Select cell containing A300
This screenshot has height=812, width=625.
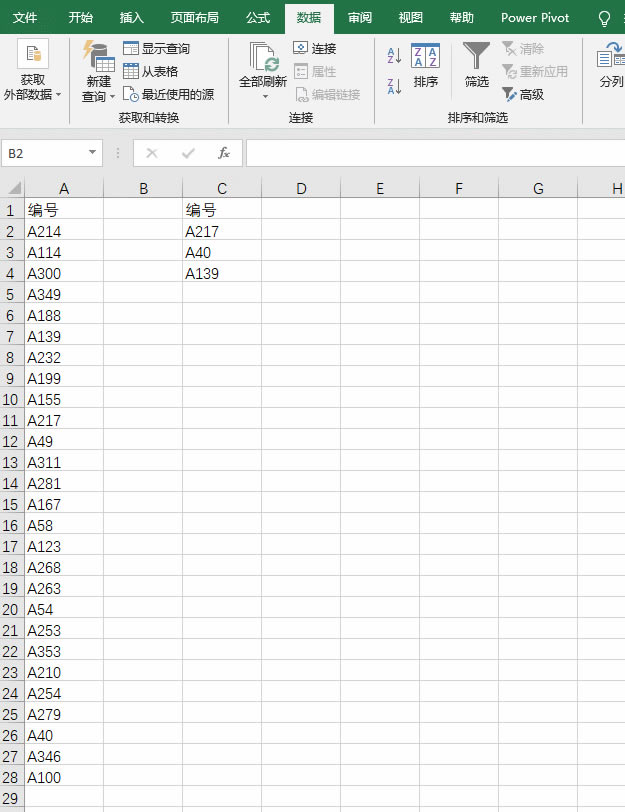point(64,273)
